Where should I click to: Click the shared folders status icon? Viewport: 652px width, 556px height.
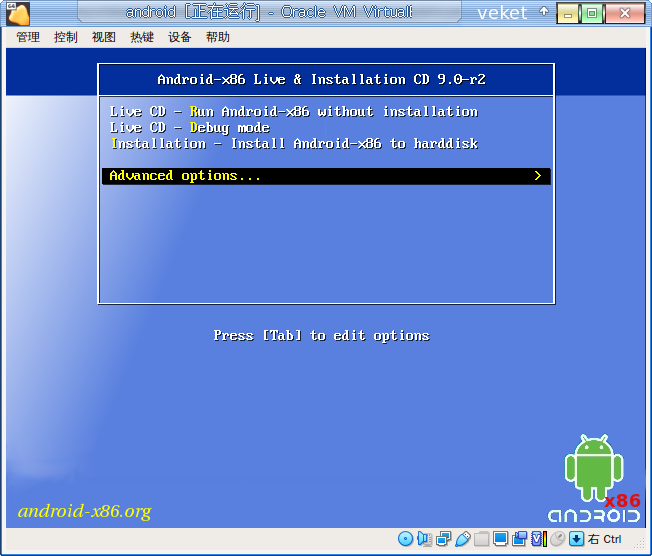point(482,539)
